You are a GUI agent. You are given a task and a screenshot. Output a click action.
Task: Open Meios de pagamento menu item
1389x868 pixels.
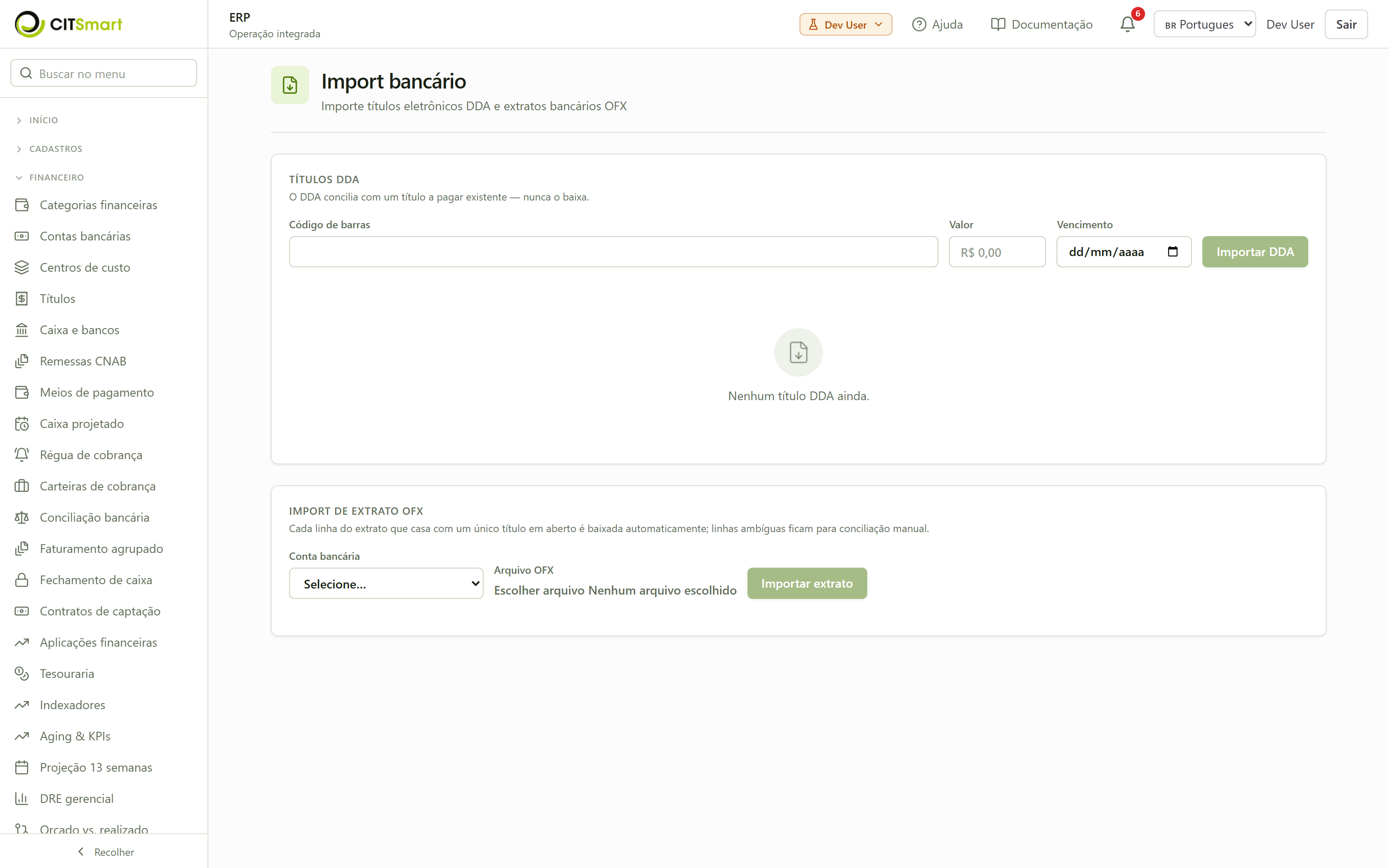point(104,392)
